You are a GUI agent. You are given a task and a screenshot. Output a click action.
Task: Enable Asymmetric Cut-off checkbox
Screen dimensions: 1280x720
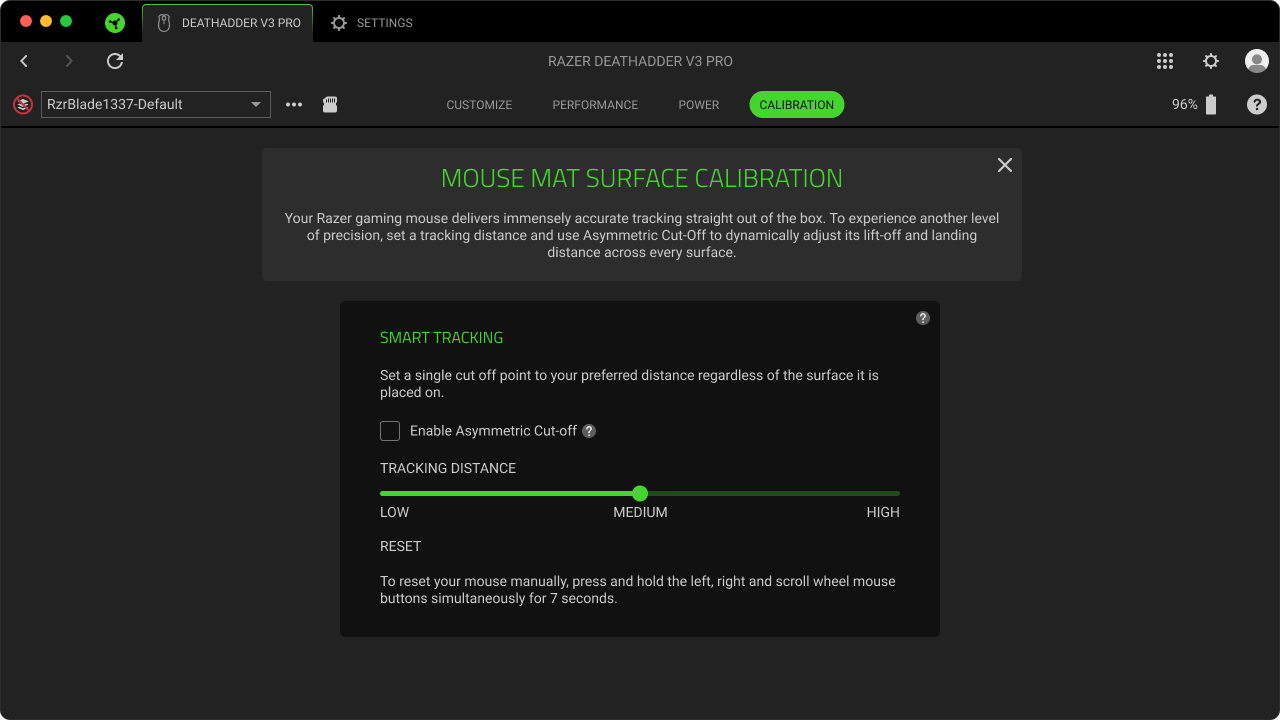(390, 431)
